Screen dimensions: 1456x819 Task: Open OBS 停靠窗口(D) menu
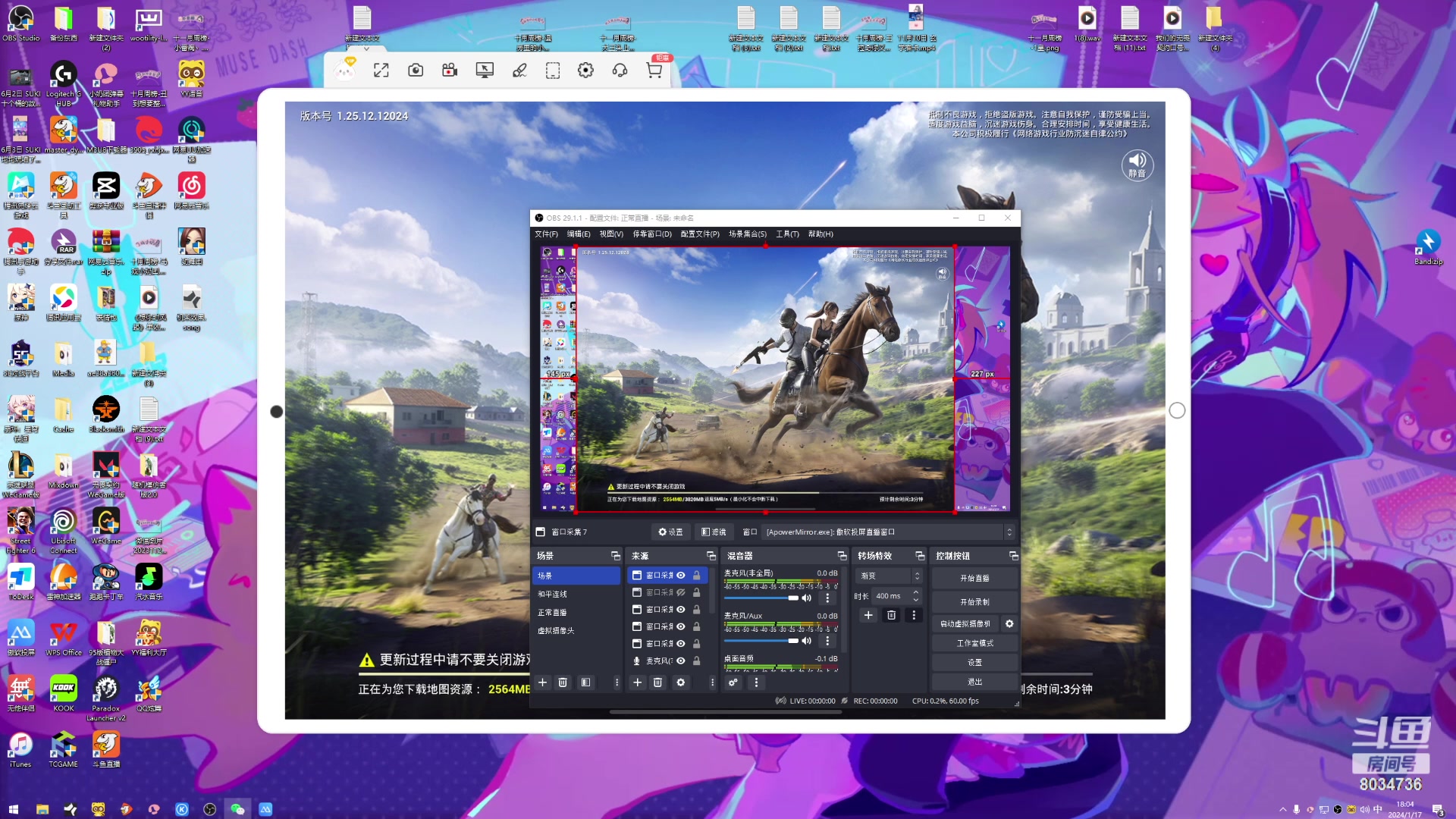click(652, 234)
